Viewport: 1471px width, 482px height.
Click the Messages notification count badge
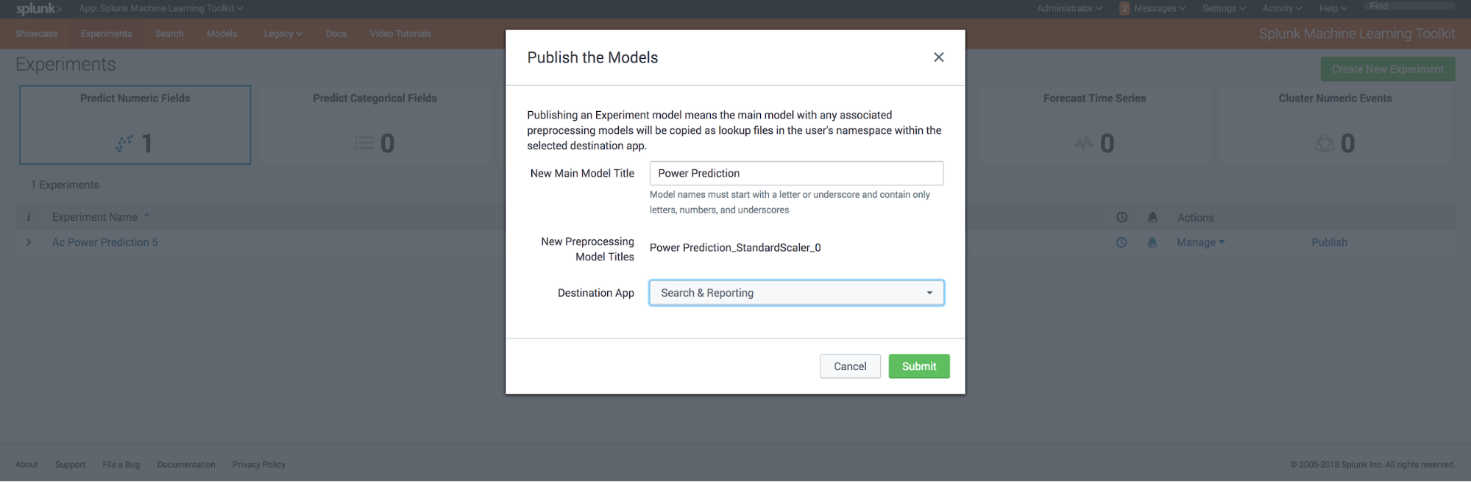point(1124,8)
